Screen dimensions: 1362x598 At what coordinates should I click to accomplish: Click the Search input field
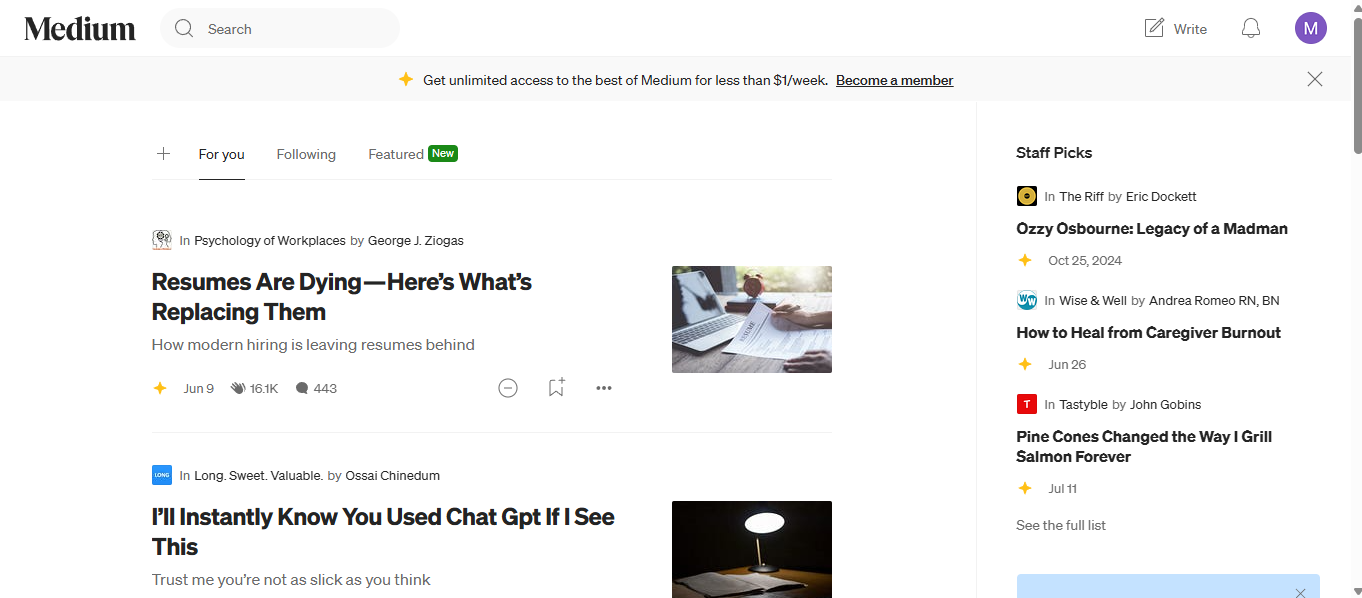click(280, 29)
